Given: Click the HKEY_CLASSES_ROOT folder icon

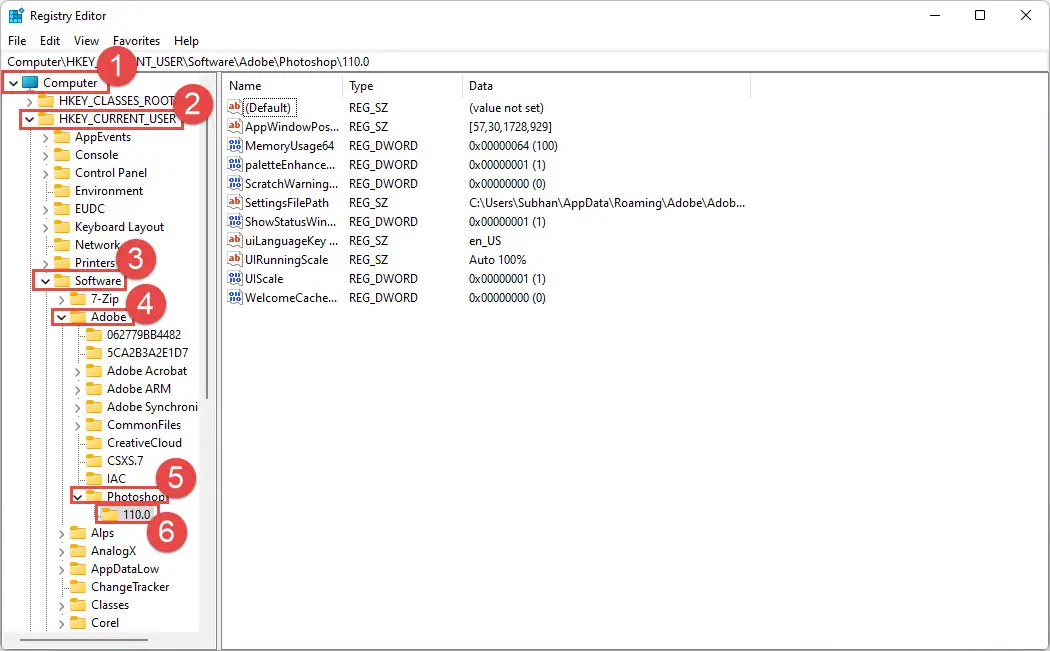Looking at the screenshot, I should click(x=46, y=100).
